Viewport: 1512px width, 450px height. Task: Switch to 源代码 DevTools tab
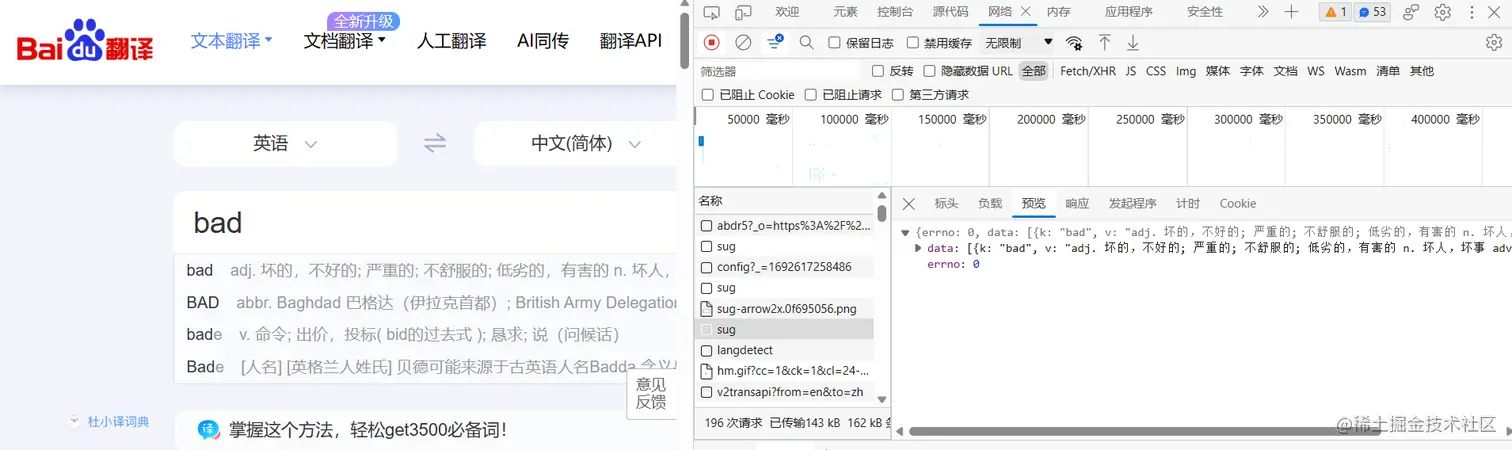950,12
